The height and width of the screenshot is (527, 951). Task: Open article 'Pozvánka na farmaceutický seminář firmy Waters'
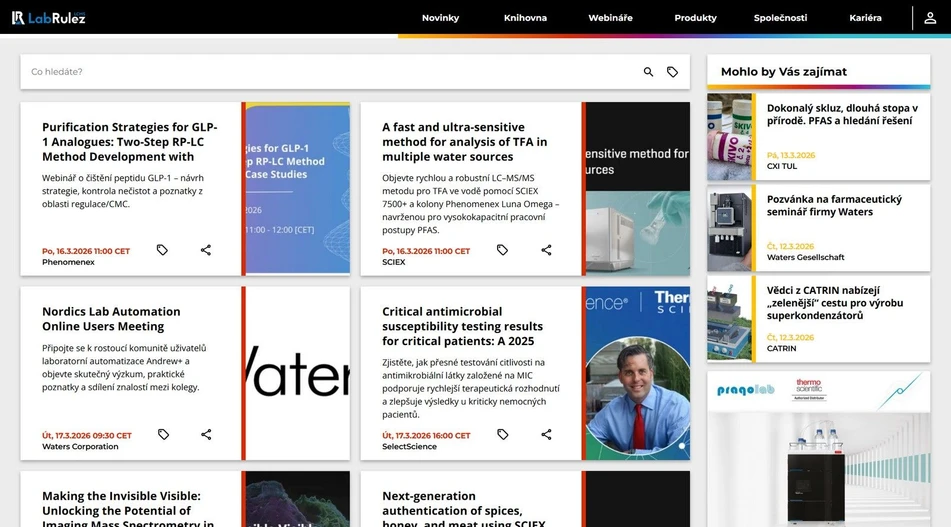tap(834, 205)
